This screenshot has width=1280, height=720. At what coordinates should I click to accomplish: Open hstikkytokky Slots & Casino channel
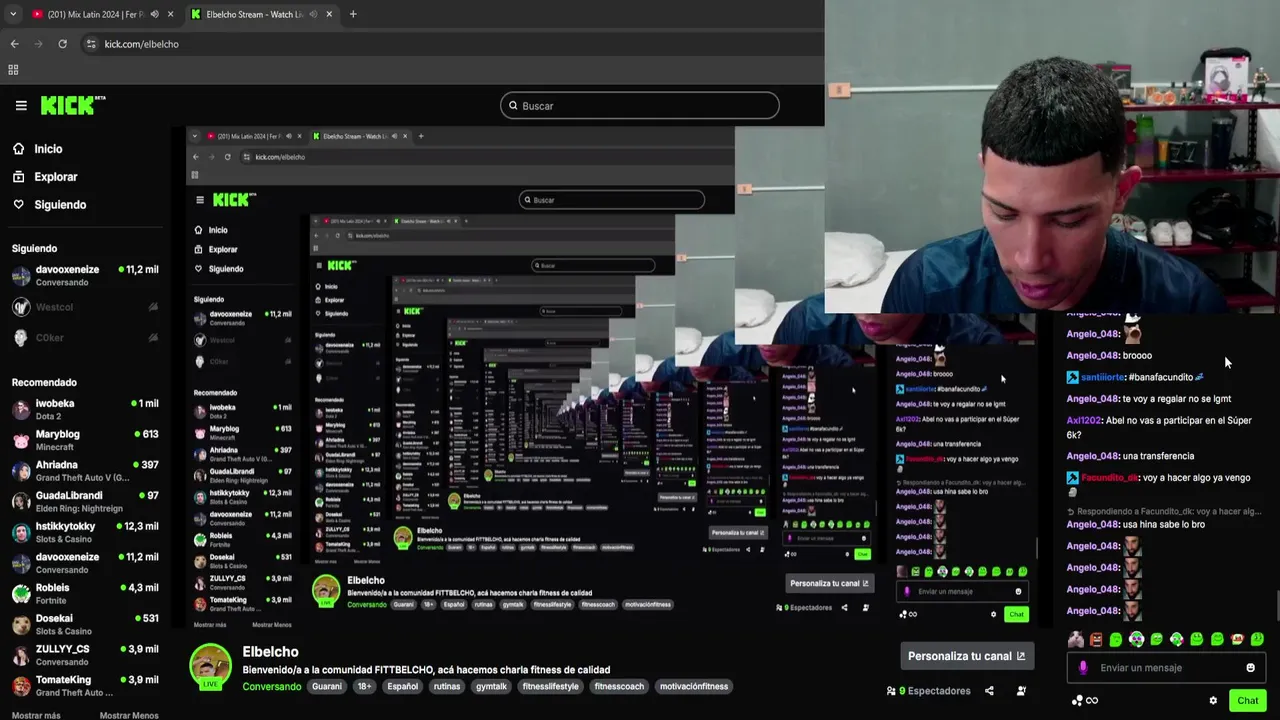coord(85,532)
